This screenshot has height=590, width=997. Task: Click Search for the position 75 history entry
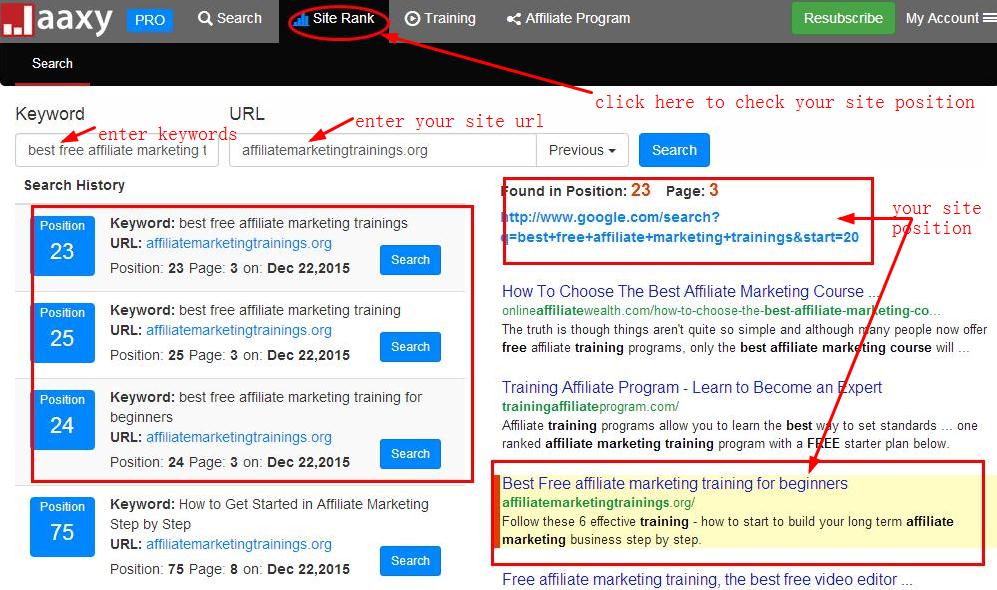410,561
